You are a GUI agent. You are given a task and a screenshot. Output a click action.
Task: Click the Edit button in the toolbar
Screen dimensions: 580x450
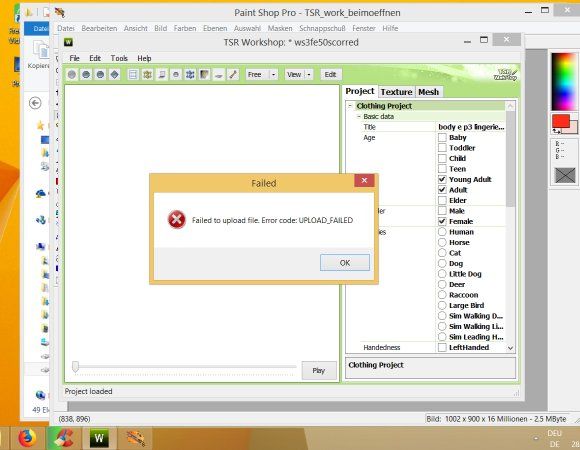point(330,75)
